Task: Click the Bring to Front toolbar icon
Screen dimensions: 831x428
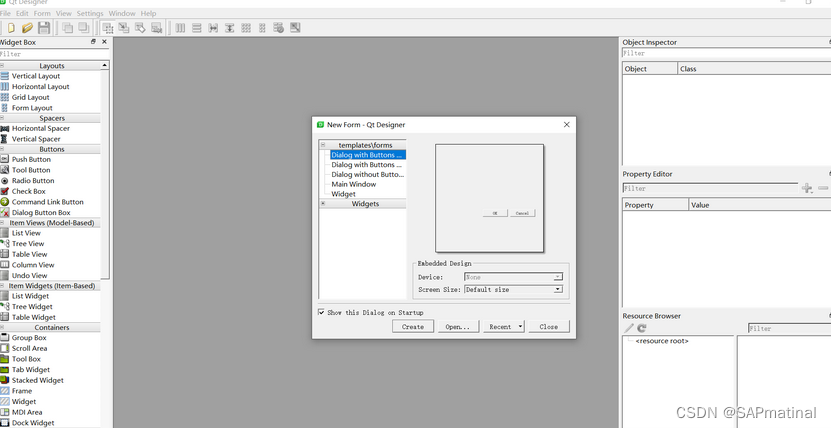Action: [84, 28]
